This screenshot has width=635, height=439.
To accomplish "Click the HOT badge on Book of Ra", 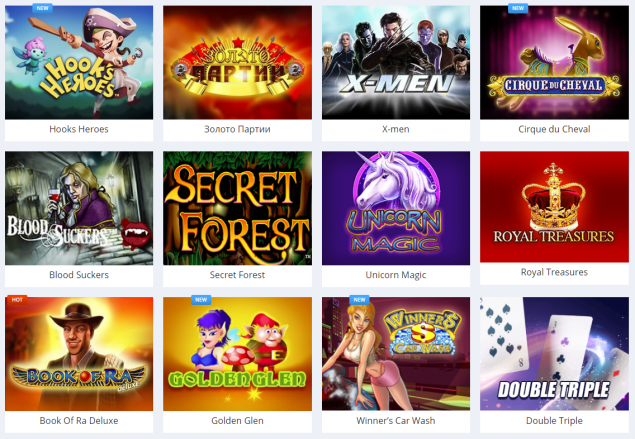I will 17,300.
